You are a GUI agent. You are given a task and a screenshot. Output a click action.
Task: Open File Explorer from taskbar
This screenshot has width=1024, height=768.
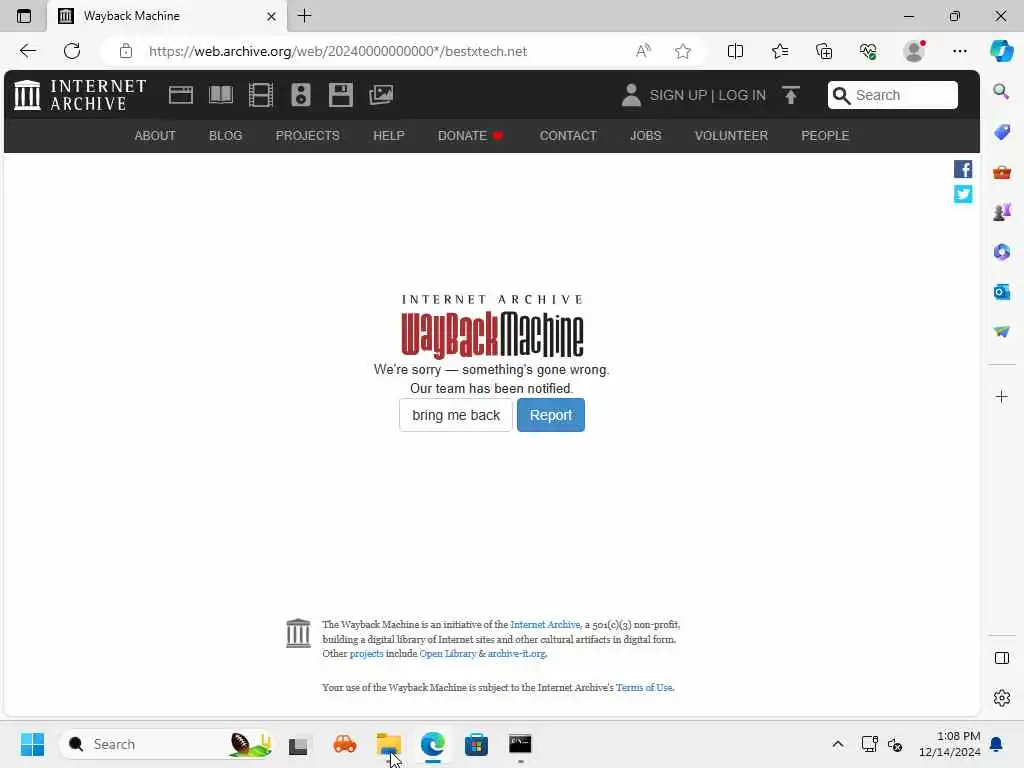tap(389, 744)
